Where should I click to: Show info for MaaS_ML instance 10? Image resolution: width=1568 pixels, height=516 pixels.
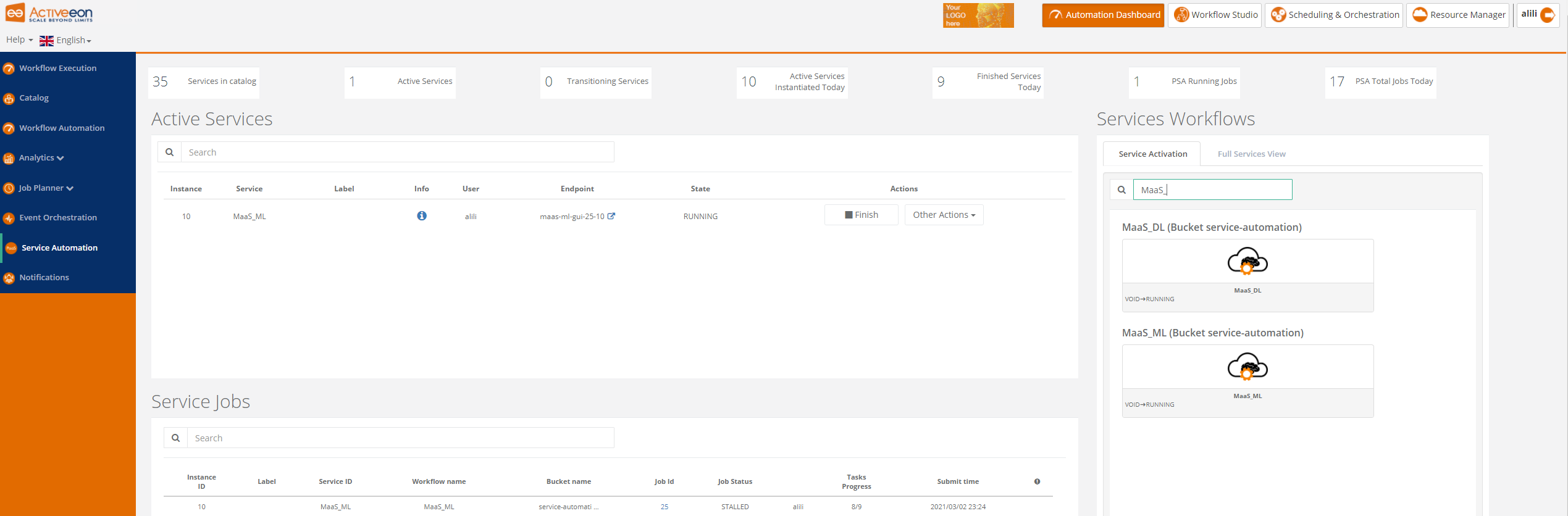pos(422,215)
